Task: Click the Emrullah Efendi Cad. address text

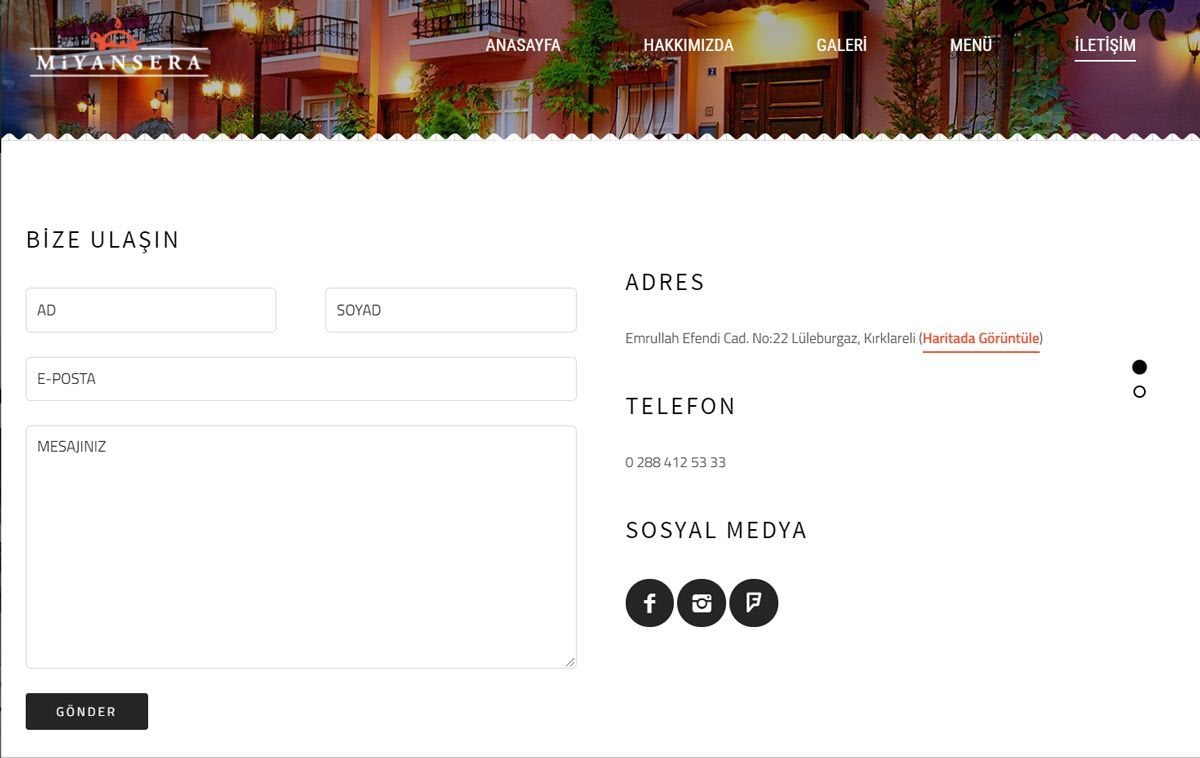Action: tap(770, 338)
